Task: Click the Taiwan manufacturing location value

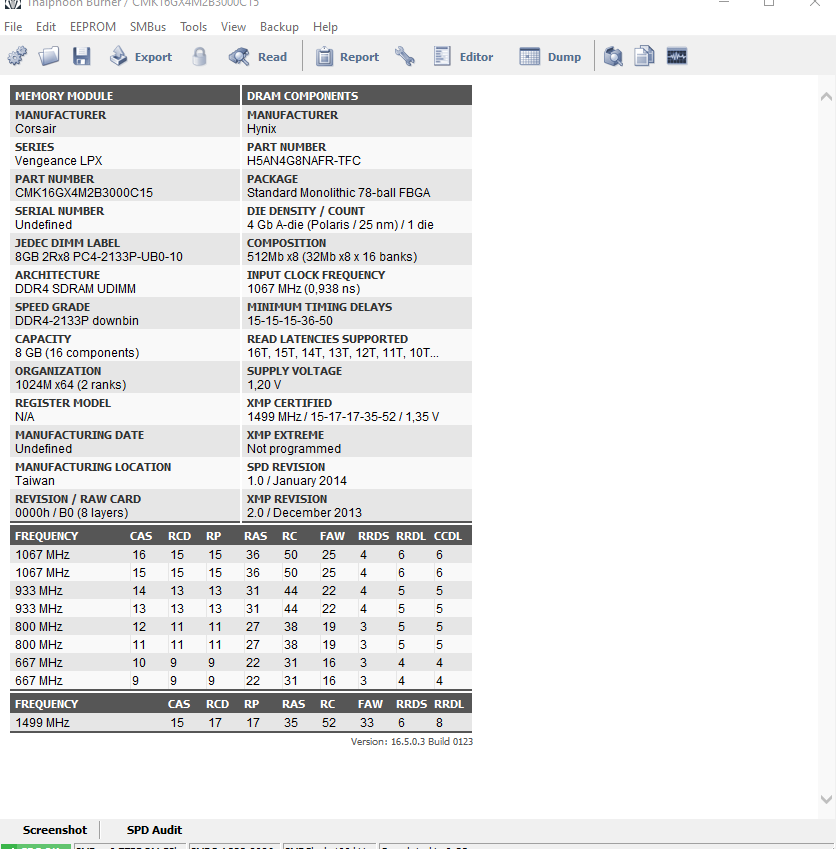Action: (x=35, y=481)
